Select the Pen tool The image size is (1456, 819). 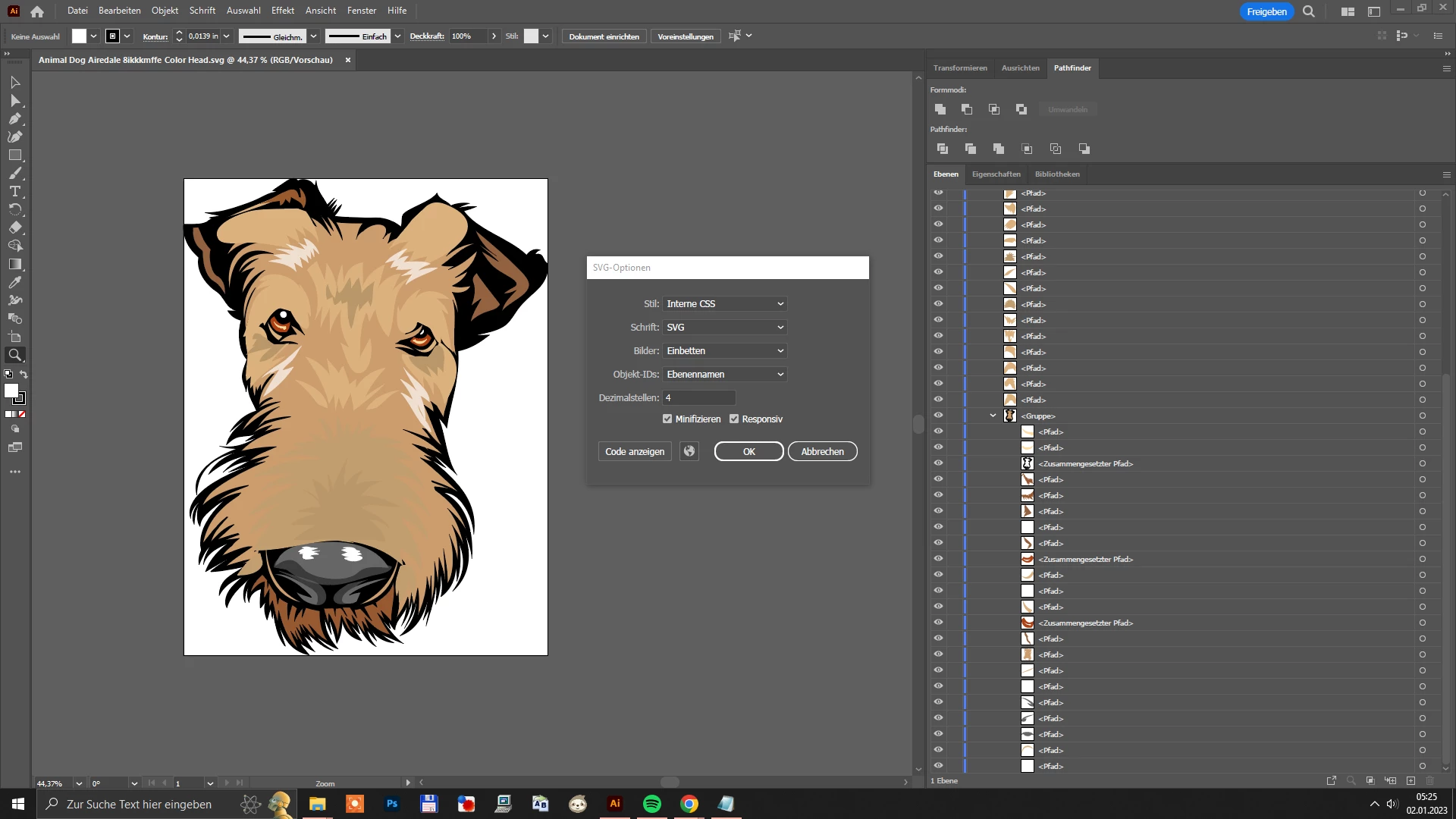coord(14,118)
